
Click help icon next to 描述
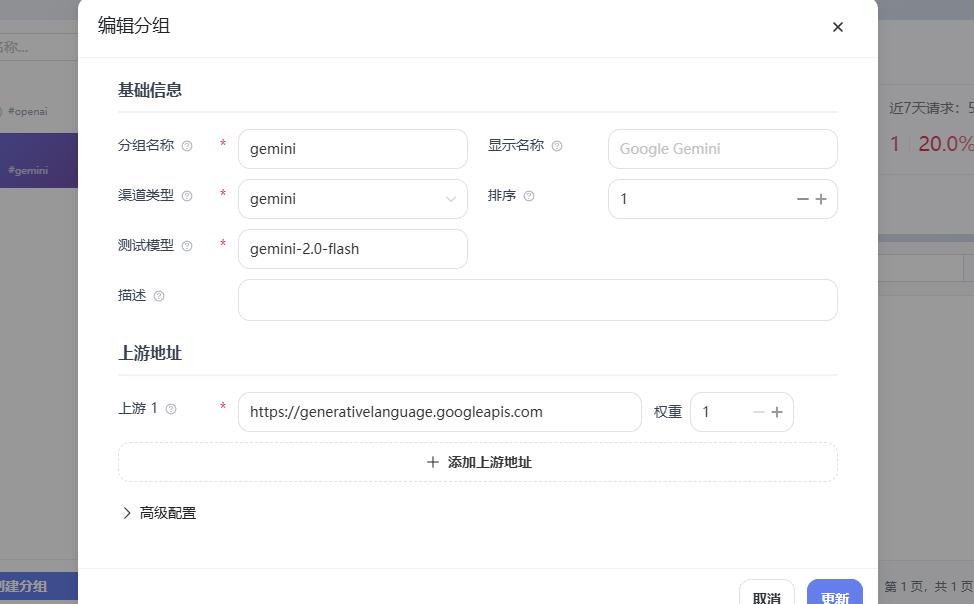tap(159, 296)
